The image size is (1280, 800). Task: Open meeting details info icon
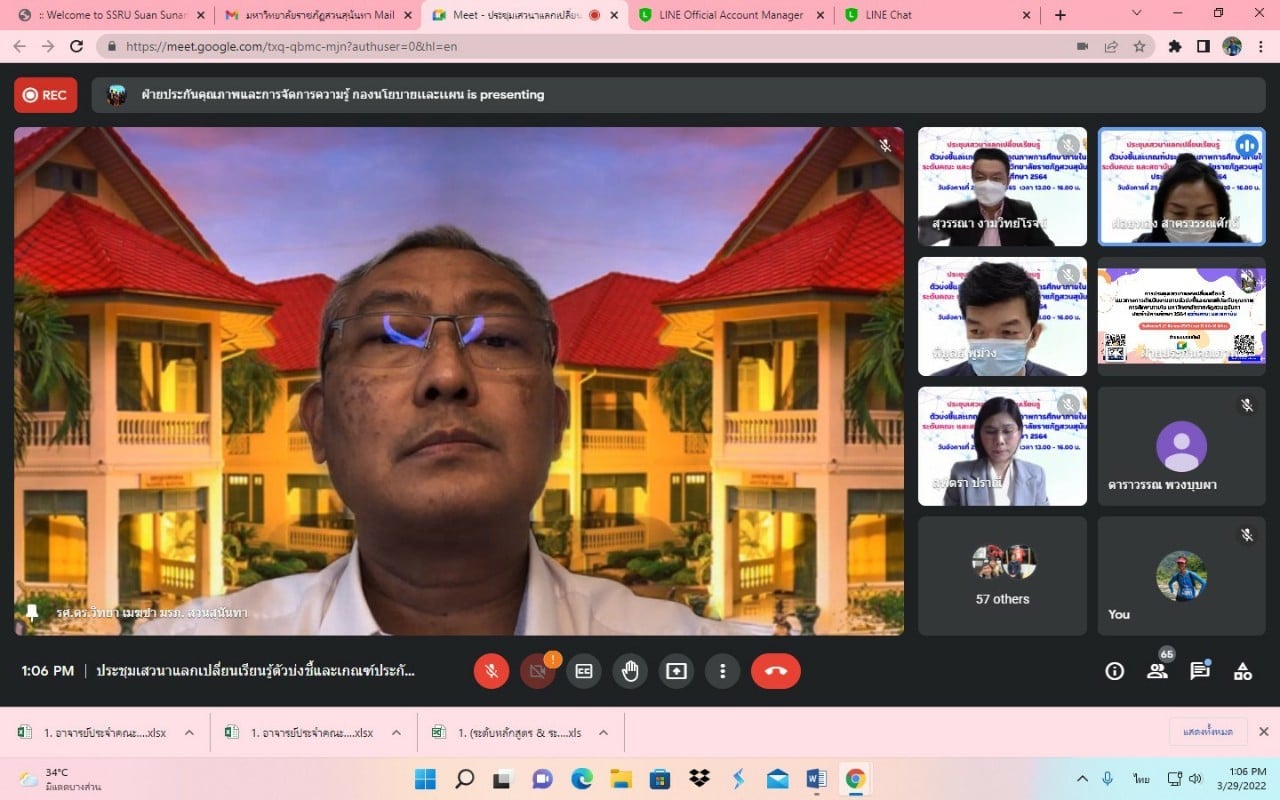[x=1114, y=671]
